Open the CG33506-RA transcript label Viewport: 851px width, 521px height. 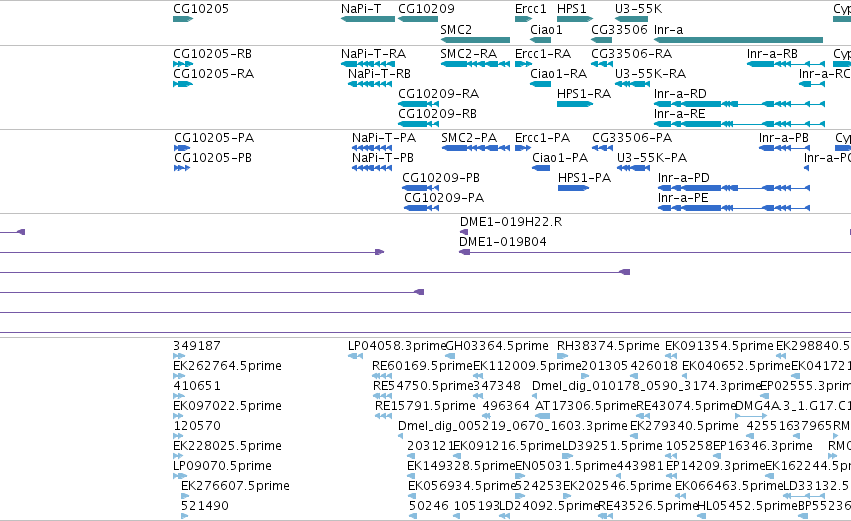point(632,54)
